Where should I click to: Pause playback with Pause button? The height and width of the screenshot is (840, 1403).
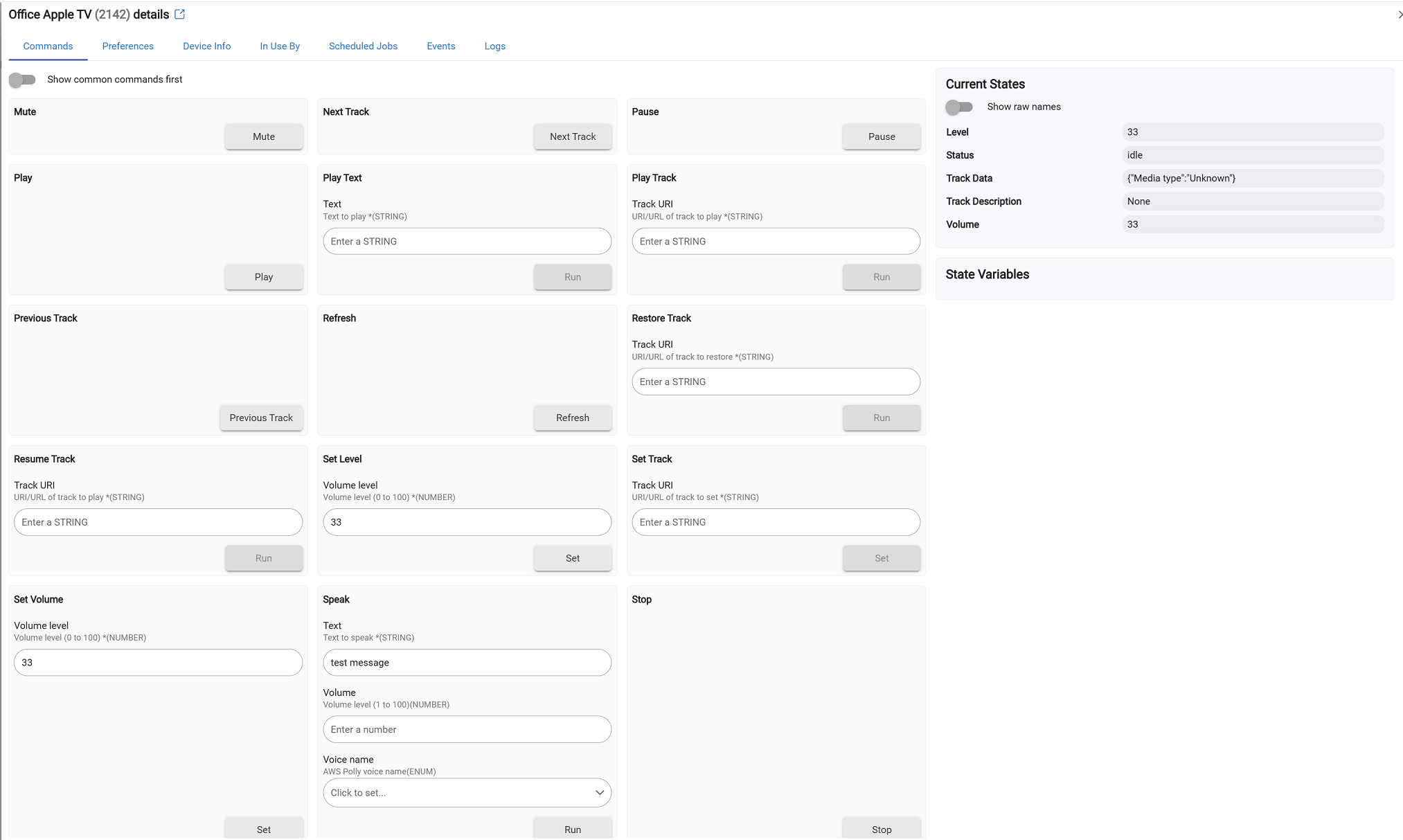click(x=881, y=136)
